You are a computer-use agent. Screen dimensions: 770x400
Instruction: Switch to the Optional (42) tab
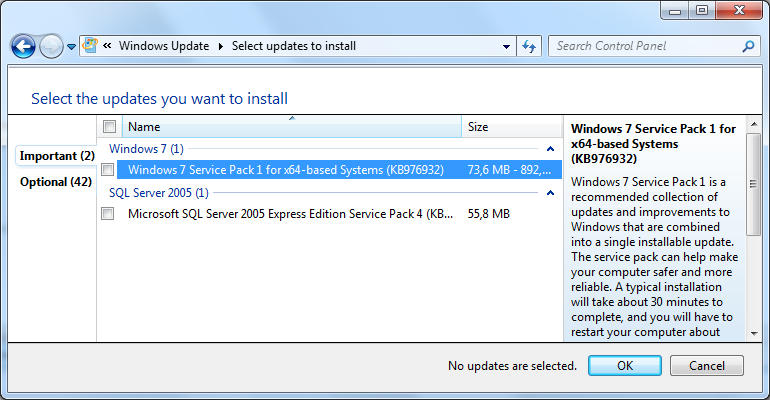tap(56, 182)
